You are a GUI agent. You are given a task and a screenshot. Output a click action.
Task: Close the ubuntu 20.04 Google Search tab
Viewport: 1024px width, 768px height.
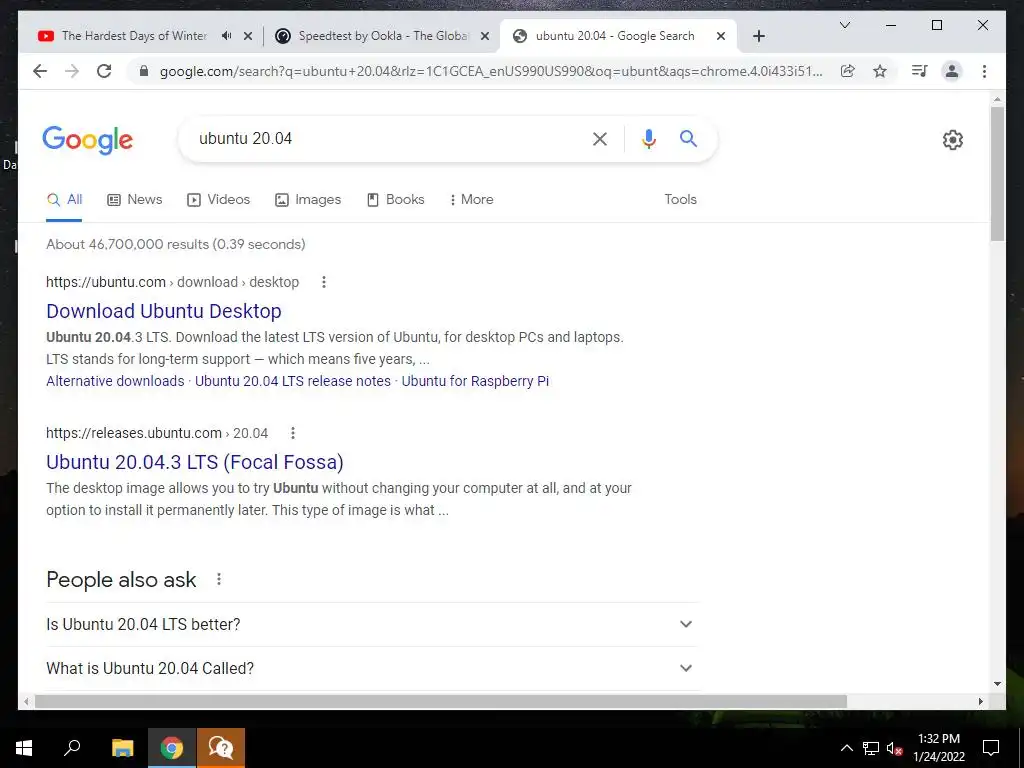tap(720, 36)
